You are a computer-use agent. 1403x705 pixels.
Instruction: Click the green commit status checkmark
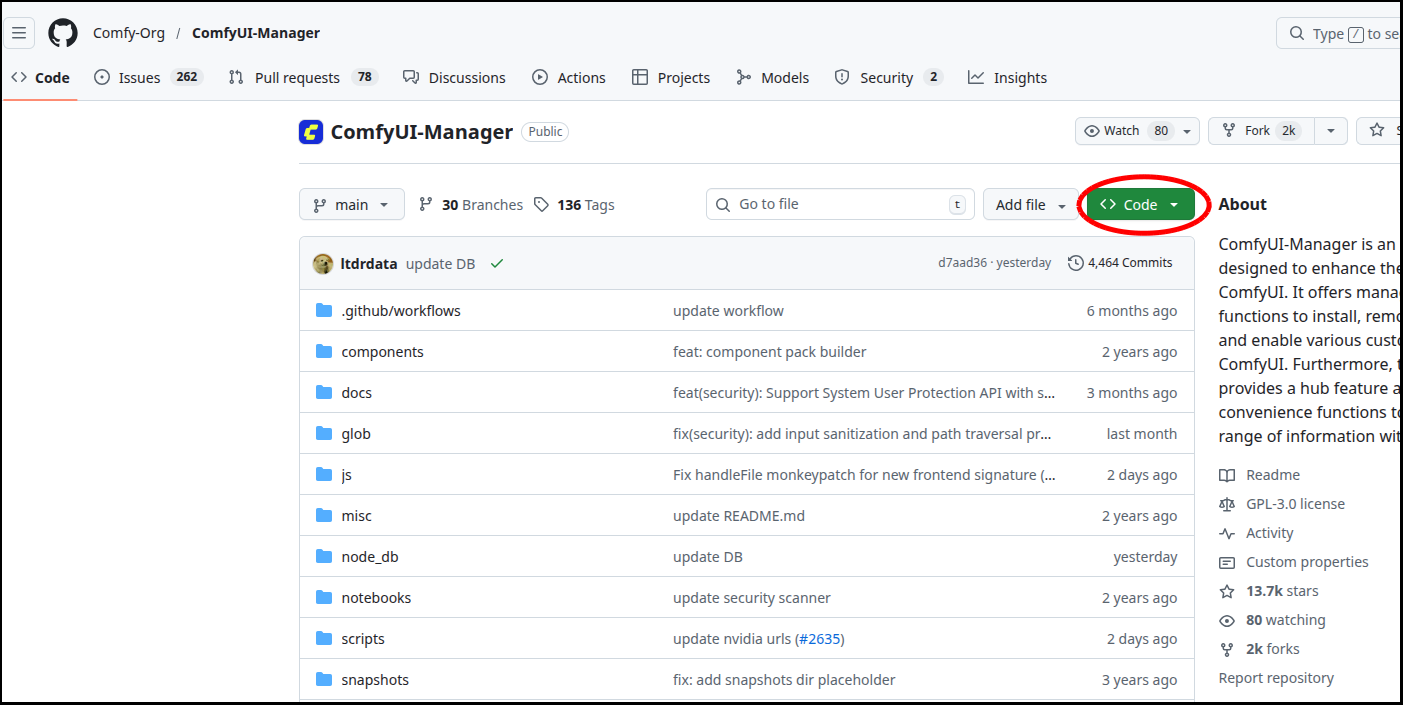[497, 264]
